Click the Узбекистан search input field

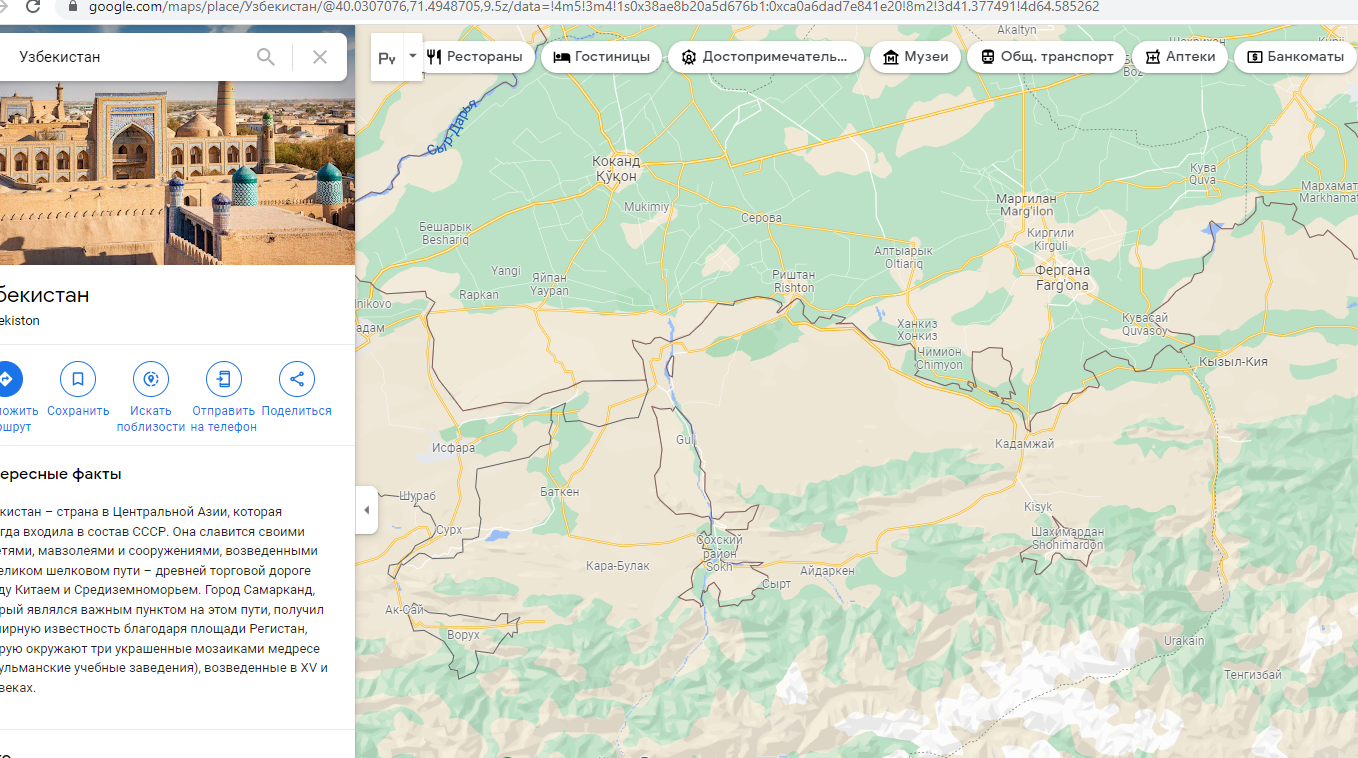tap(130, 57)
